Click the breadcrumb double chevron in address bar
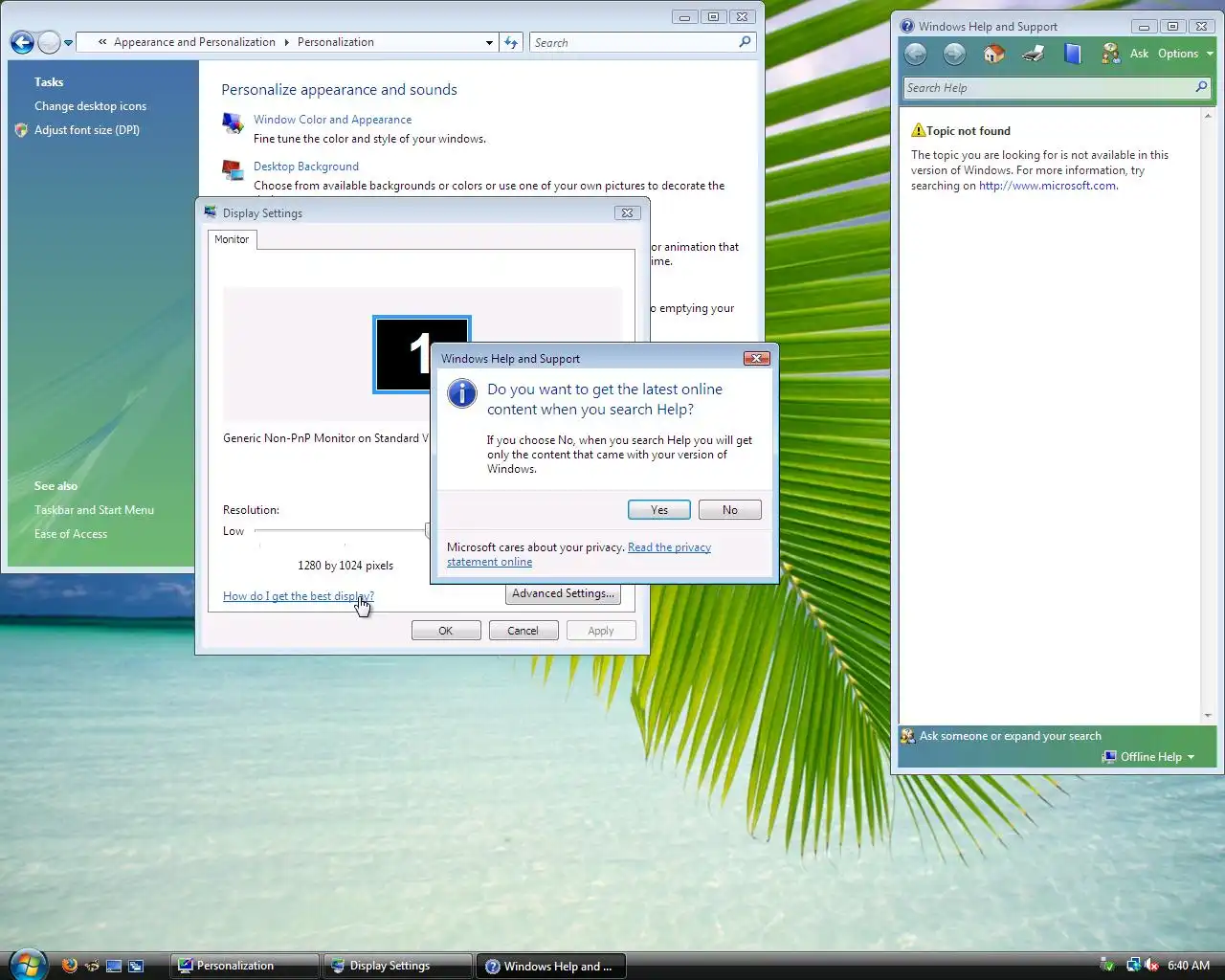Viewport: 1225px width, 980px height. tap(102, 42)
